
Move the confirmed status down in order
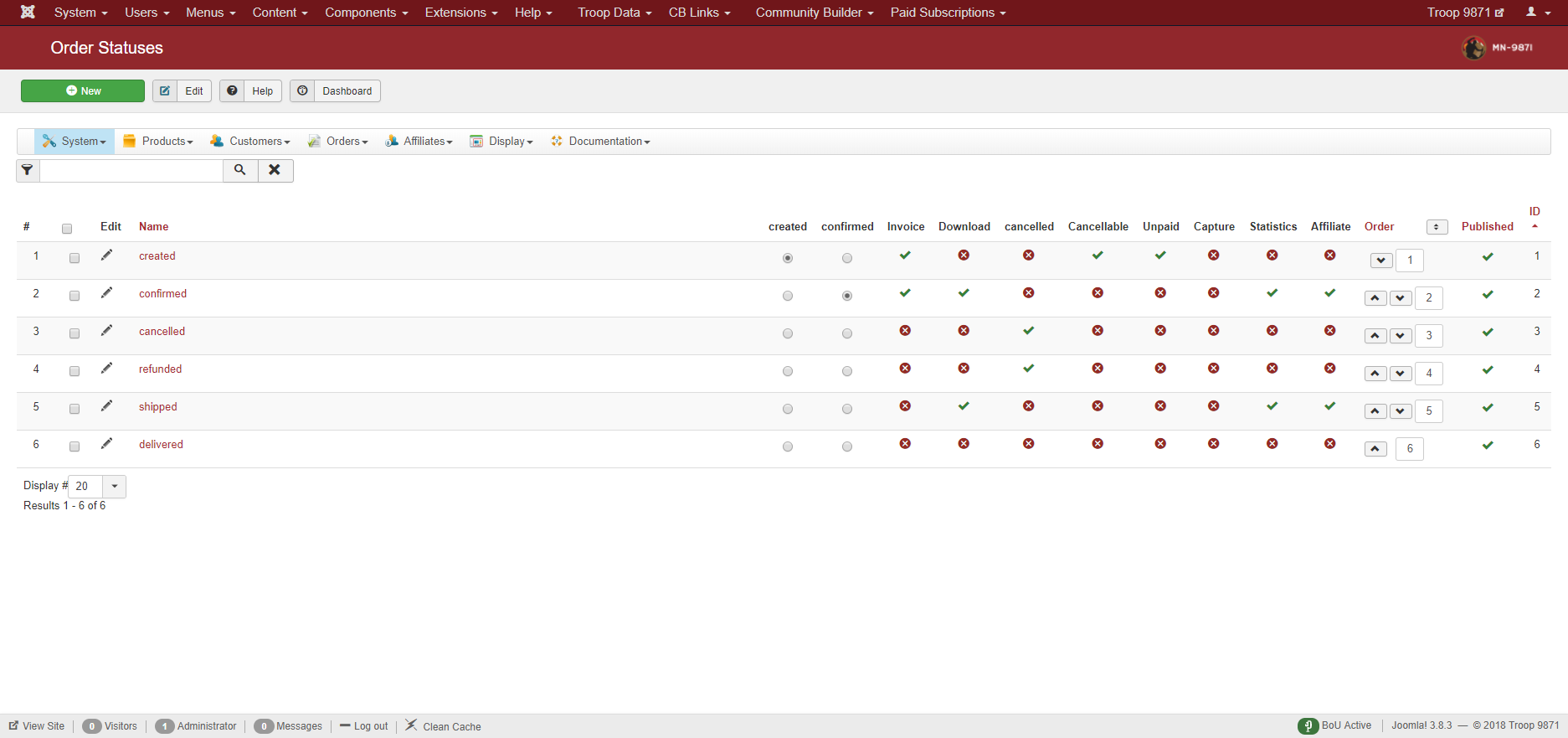point(1400,298)
